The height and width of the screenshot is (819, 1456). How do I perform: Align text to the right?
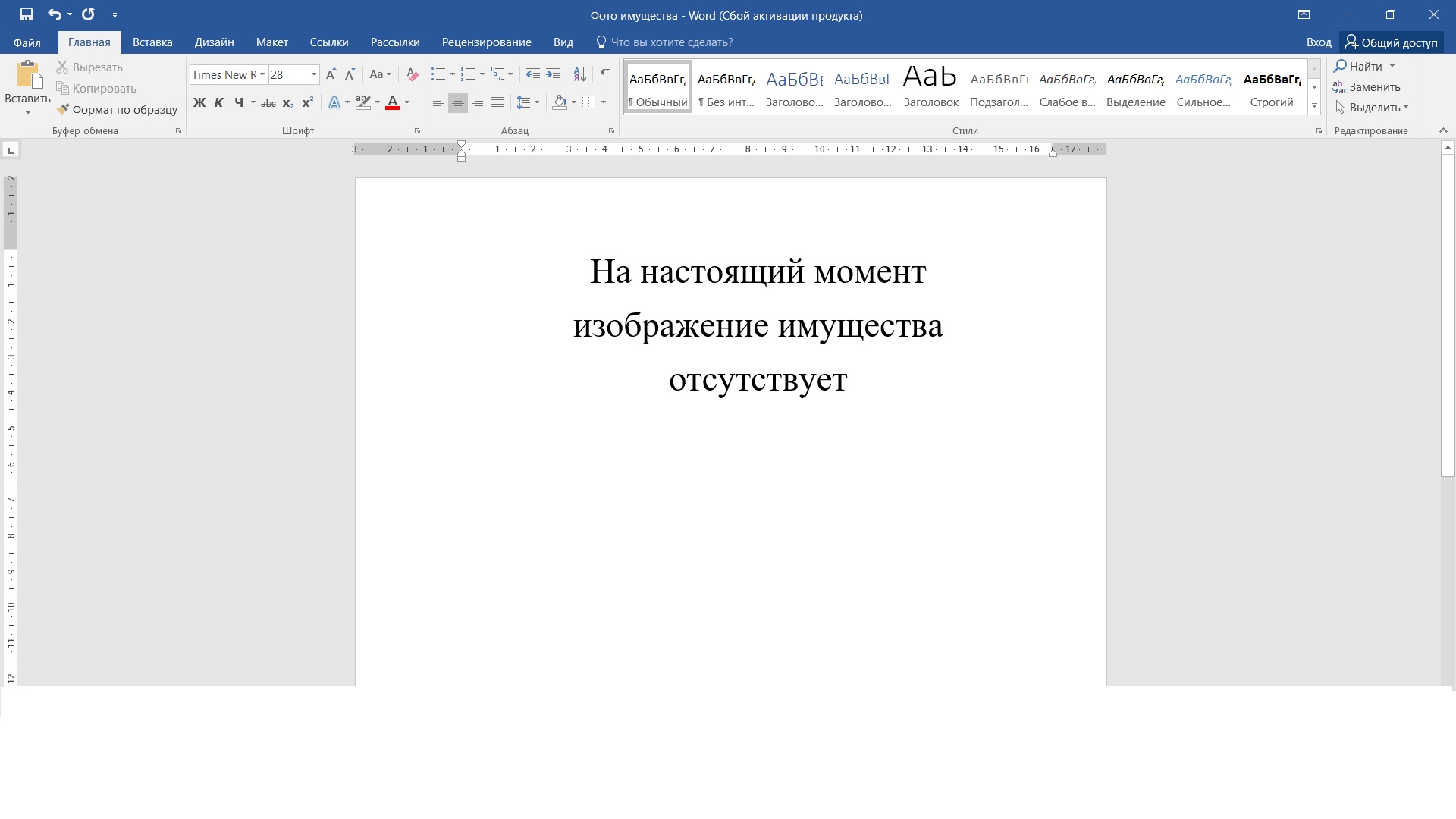[x=478, y=102]
